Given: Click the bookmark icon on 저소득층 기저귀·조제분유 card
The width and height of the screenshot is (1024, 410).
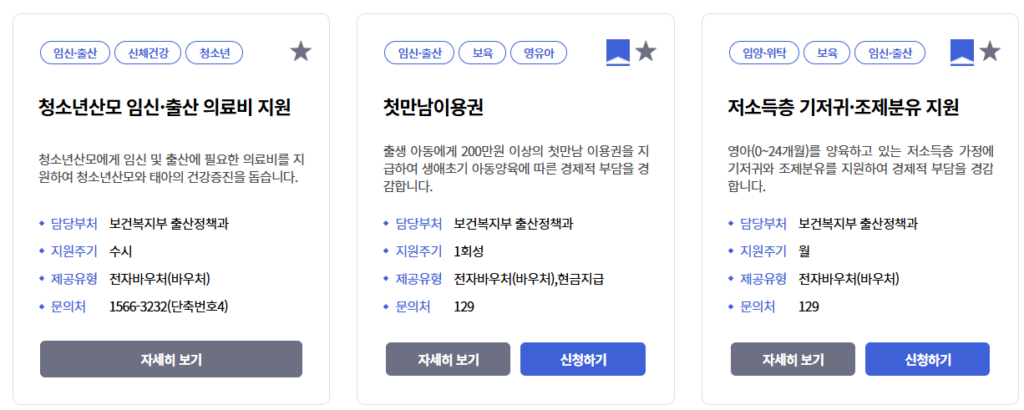Looking at the screenshot, I should click(962, 52).
